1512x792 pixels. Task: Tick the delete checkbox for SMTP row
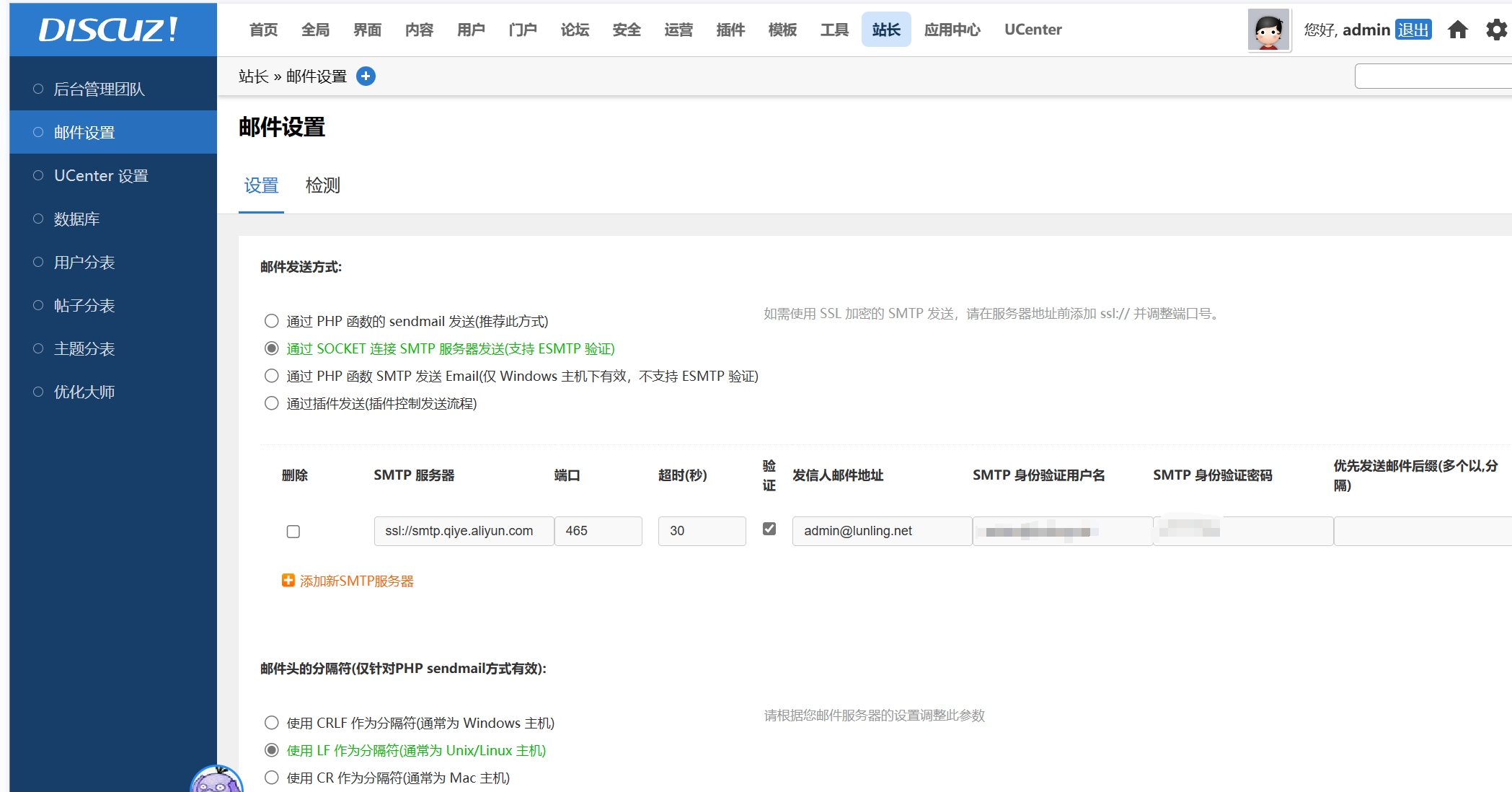293,532
